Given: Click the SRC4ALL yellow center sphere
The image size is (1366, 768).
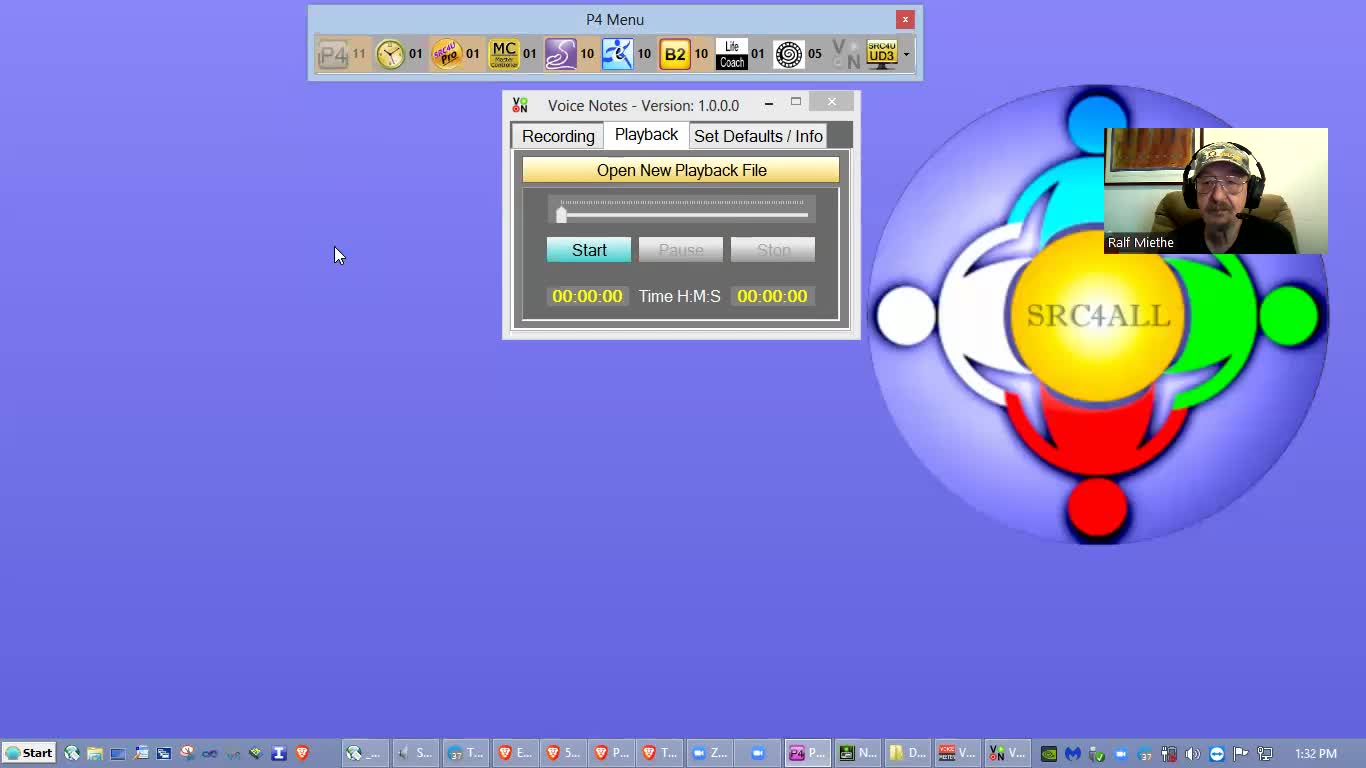Looking at the screenshot, I should (1098, 316).
